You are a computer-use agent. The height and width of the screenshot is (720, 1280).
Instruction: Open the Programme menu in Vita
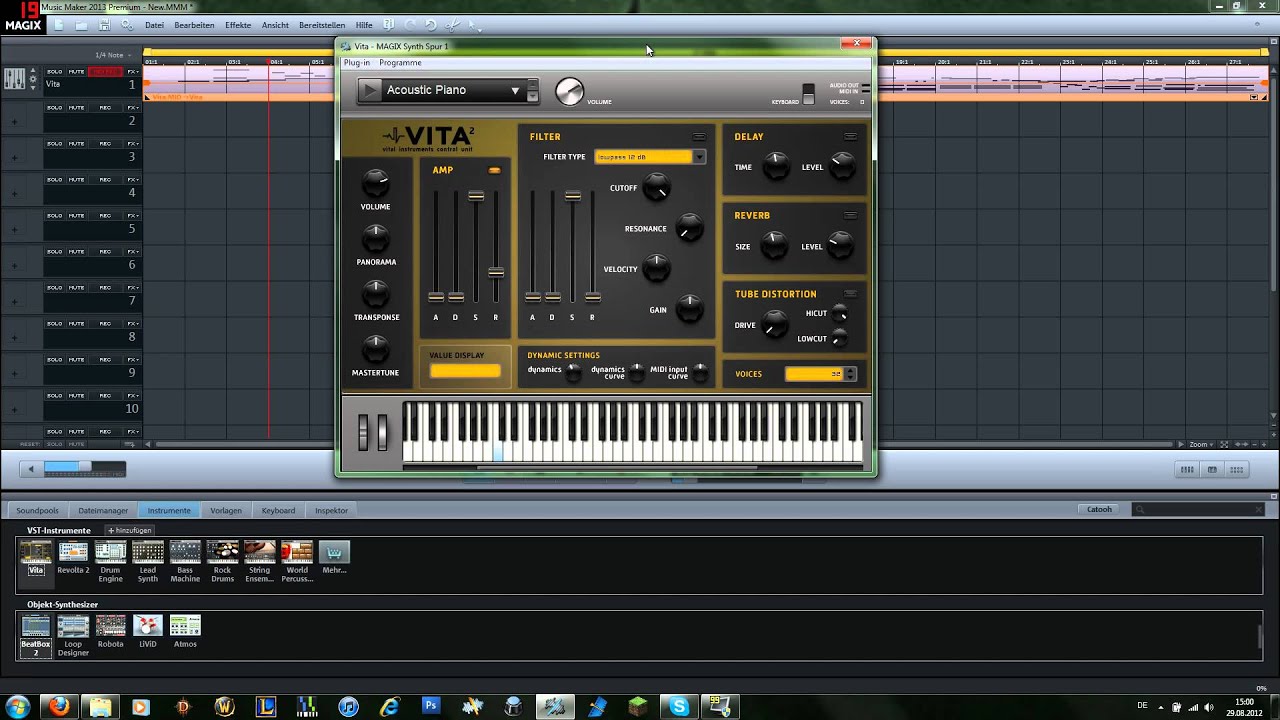tap(400, 63)
